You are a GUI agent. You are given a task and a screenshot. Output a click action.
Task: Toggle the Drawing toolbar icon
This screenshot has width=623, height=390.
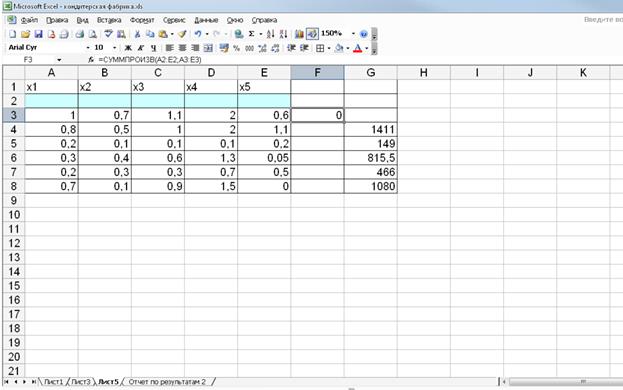click(x=312, y=34)
